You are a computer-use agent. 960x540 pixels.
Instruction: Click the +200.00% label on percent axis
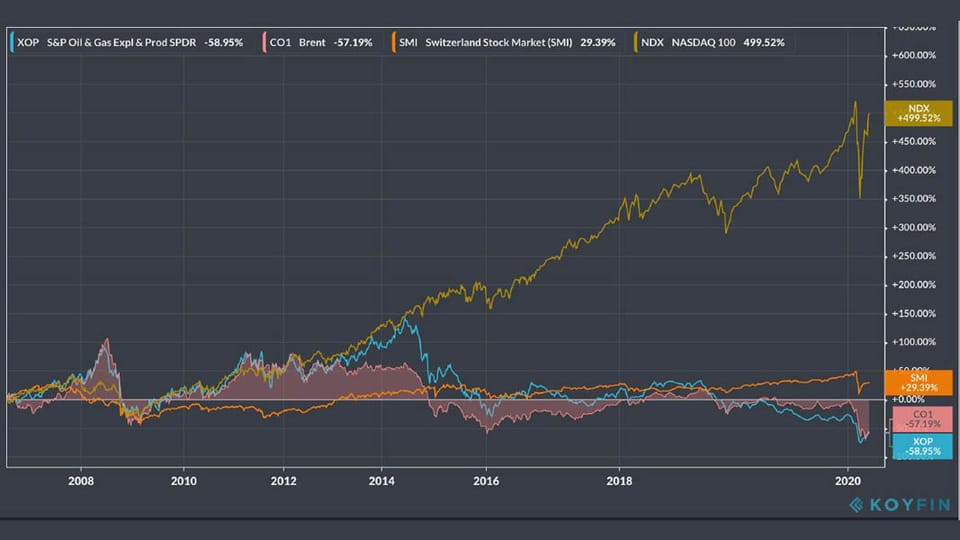point(915,285)
